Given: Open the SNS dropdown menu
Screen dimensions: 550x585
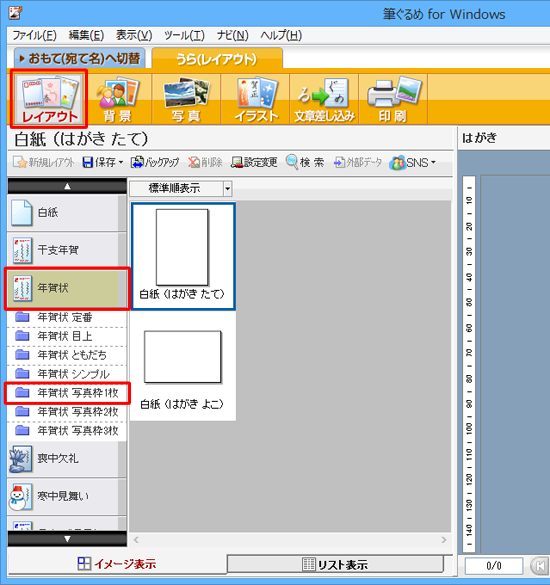Looking at the screenshot, I should [x=412, y=163].
